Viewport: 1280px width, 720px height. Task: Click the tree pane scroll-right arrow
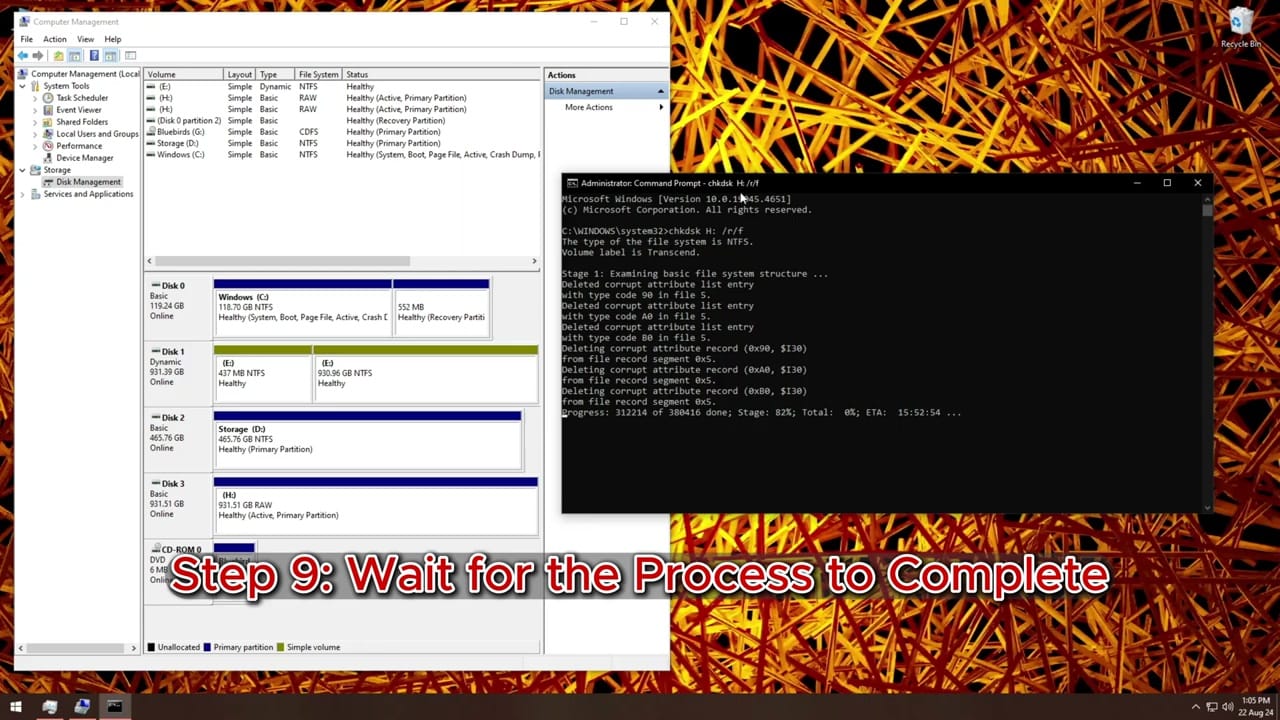coord(133,648)
